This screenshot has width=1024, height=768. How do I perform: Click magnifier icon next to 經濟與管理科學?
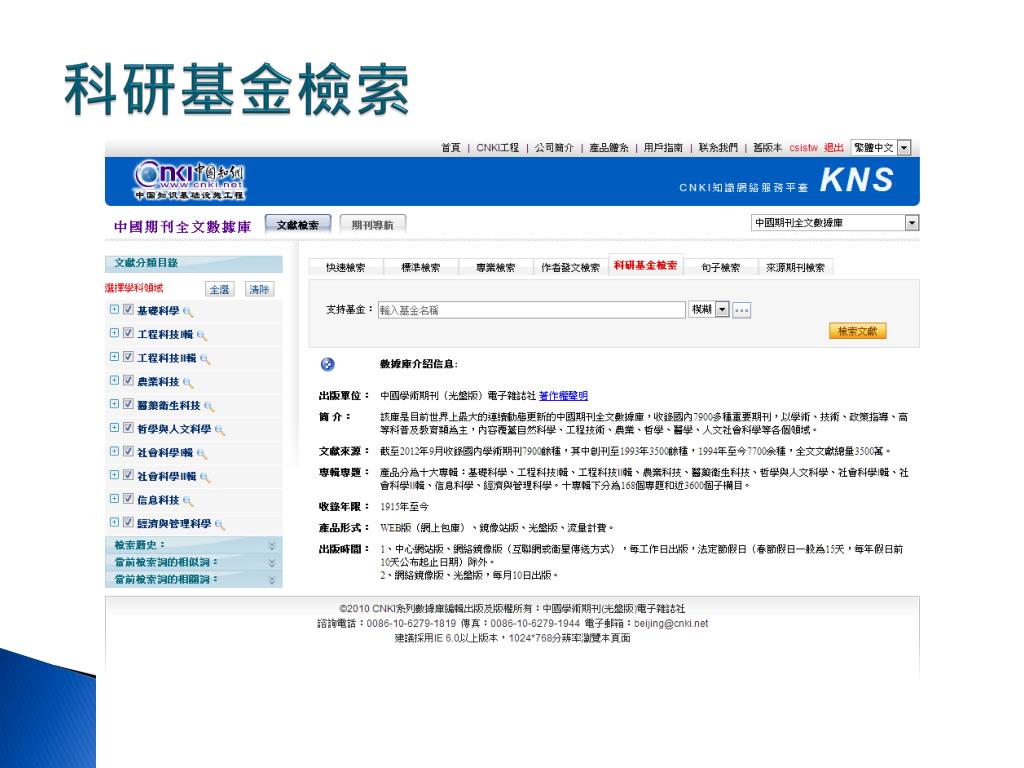[x=219, y=524]
